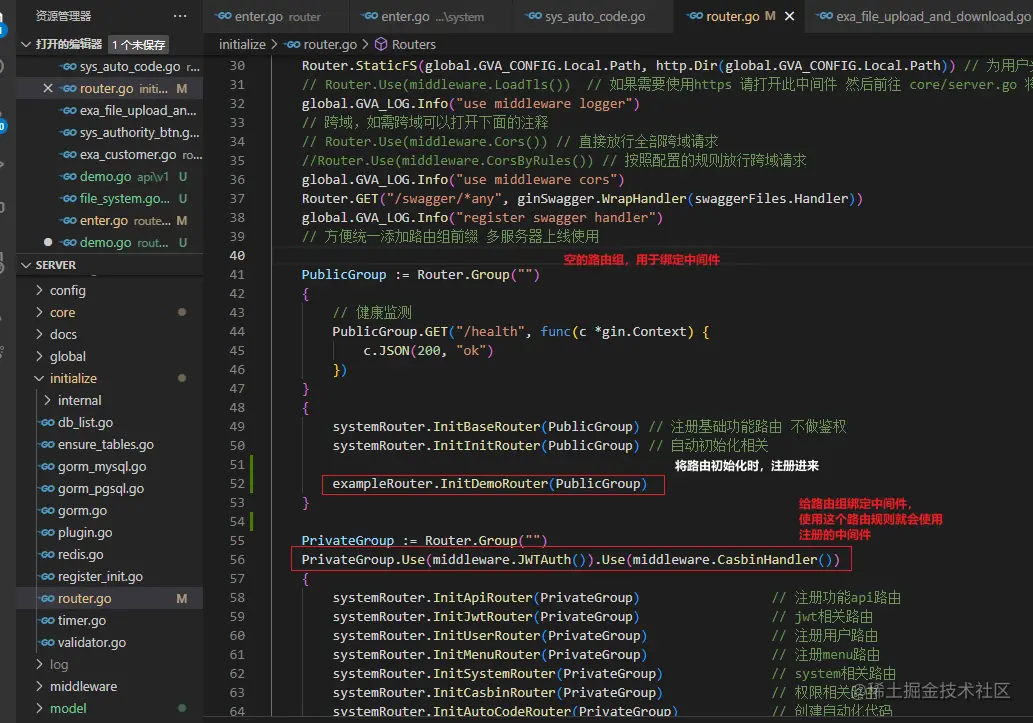
Task: Collapse the open editors section
Action: [26, 44]
